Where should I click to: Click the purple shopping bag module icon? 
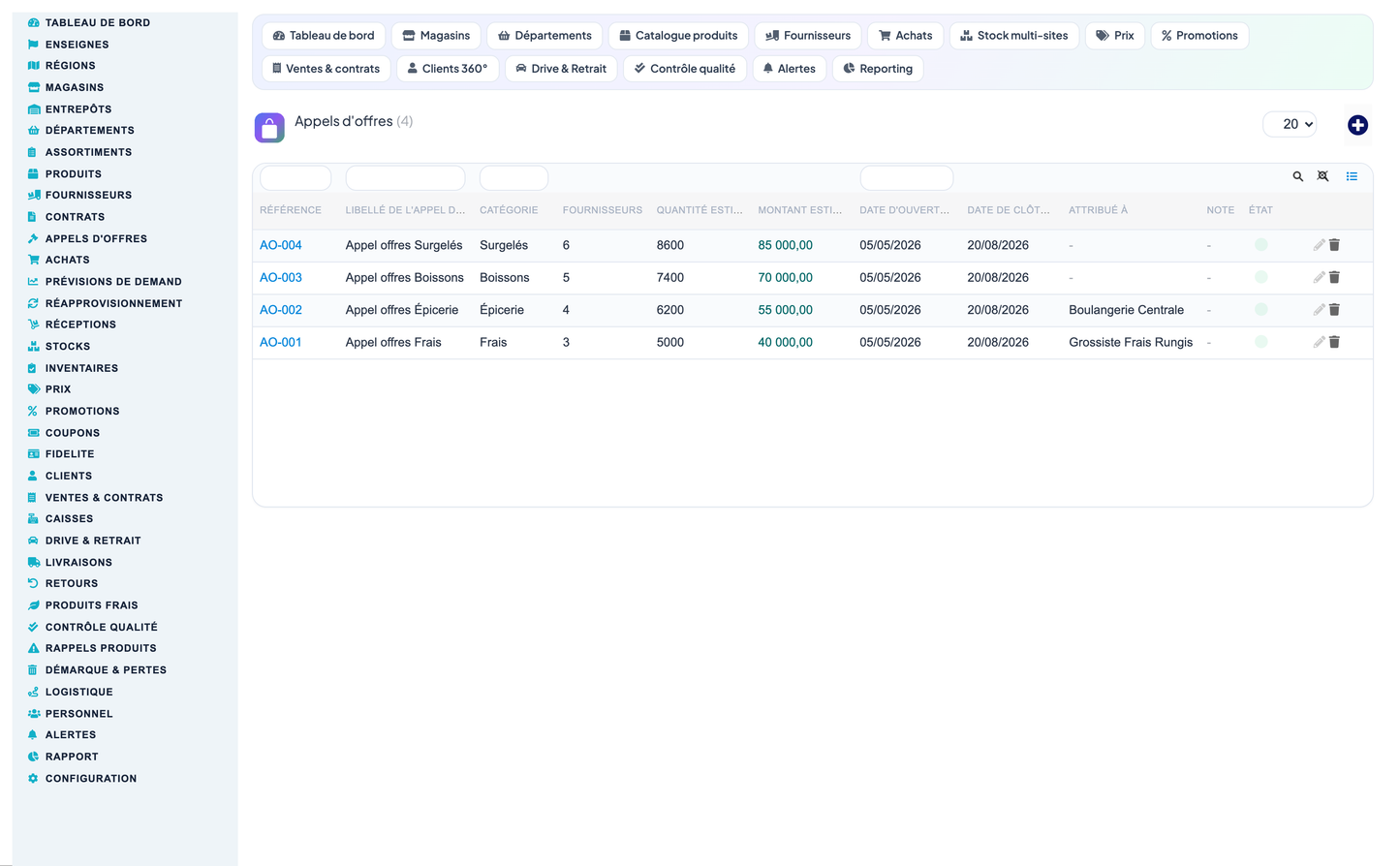point(269,127)
